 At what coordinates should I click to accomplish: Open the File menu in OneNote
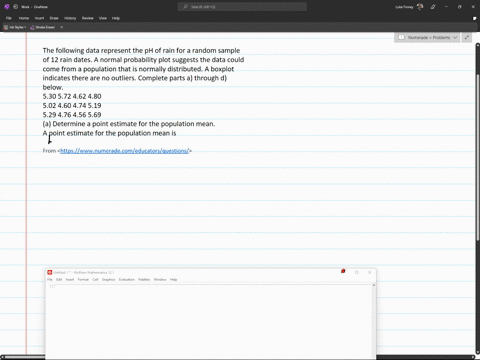(x=9, y=18)
